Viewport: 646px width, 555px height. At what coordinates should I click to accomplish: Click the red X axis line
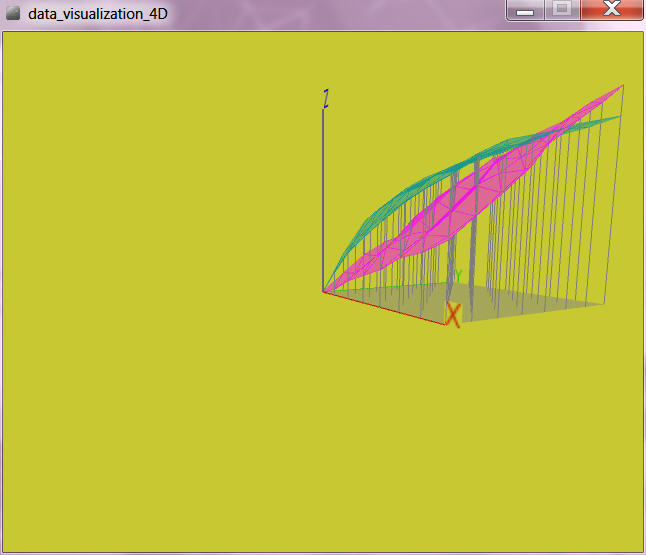[385, 308]
